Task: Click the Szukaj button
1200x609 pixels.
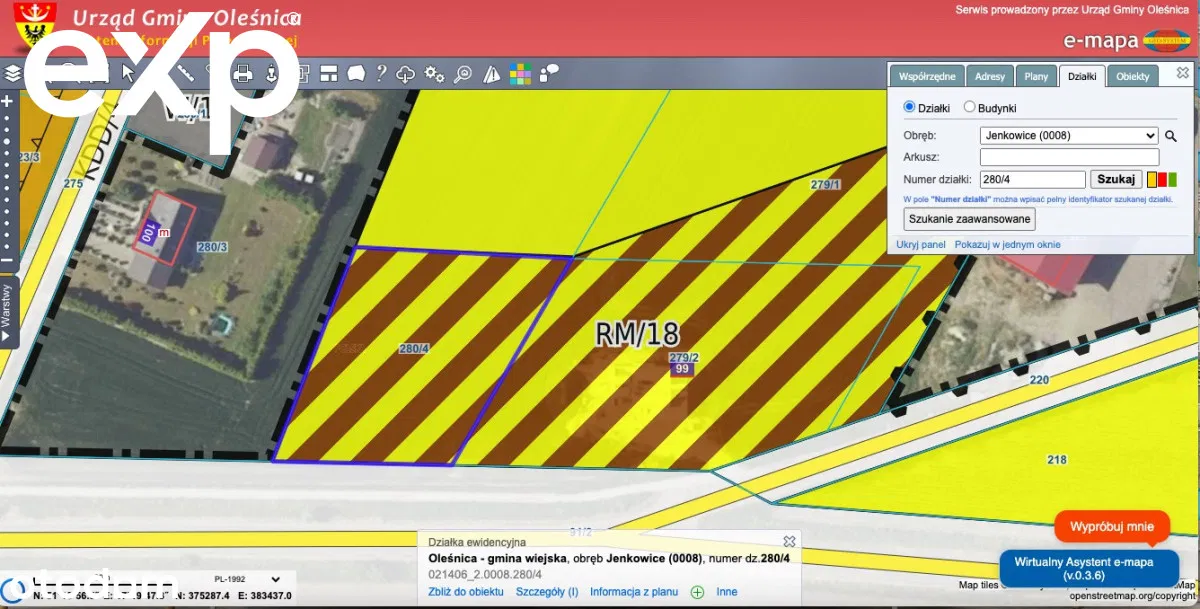Action: point(1115,180)
